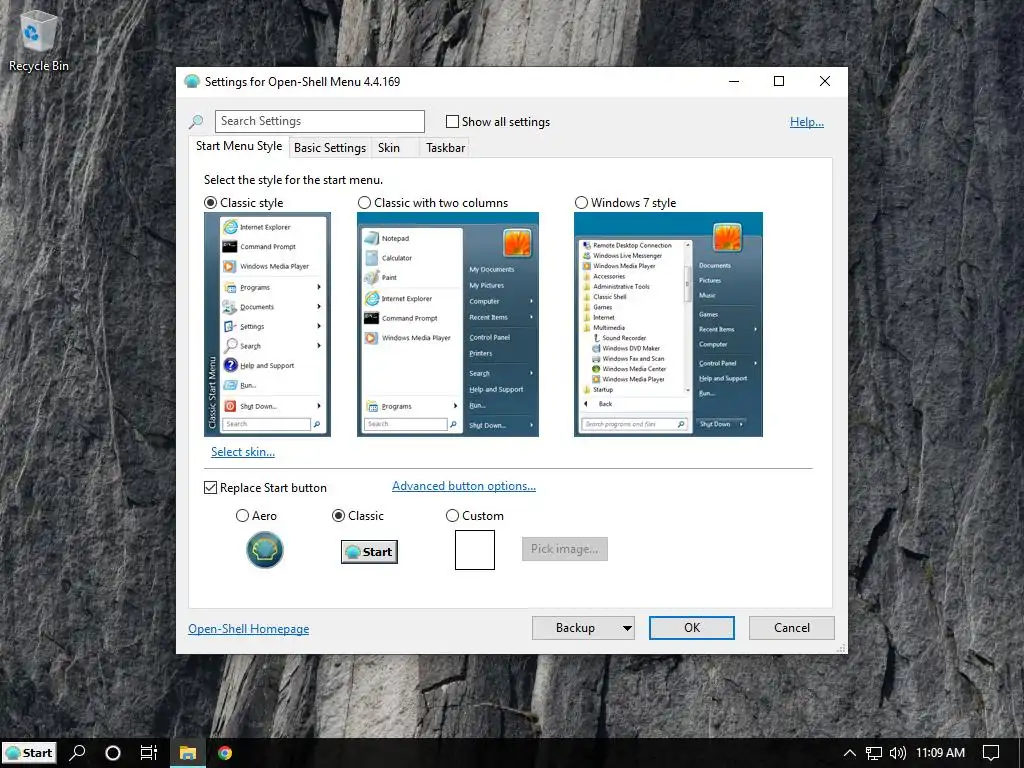The width and height of the screenshot is (1024, 768).
Task: Click the Open-Shell seashell title bar icon
Action: click(191, 82)
